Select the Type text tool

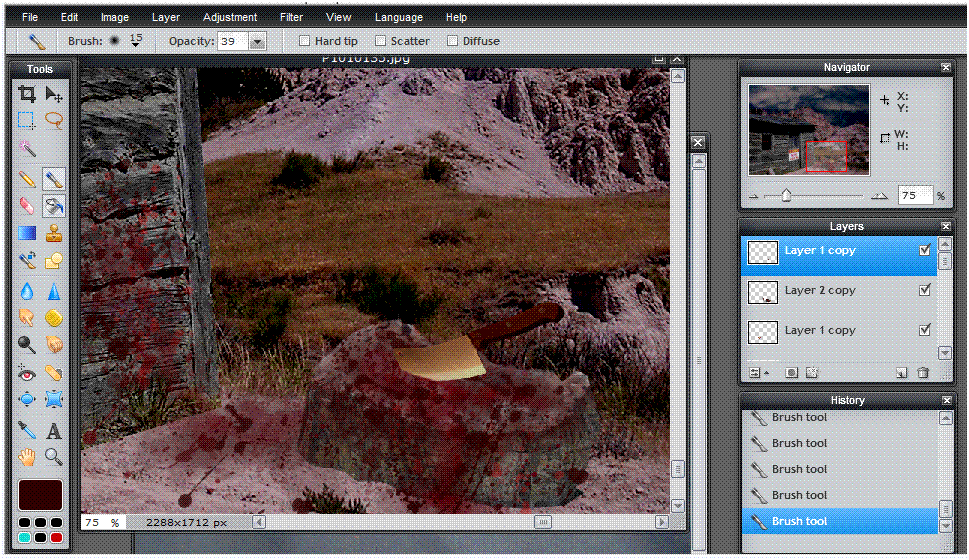pyautogui.click(x=54, y=431)
